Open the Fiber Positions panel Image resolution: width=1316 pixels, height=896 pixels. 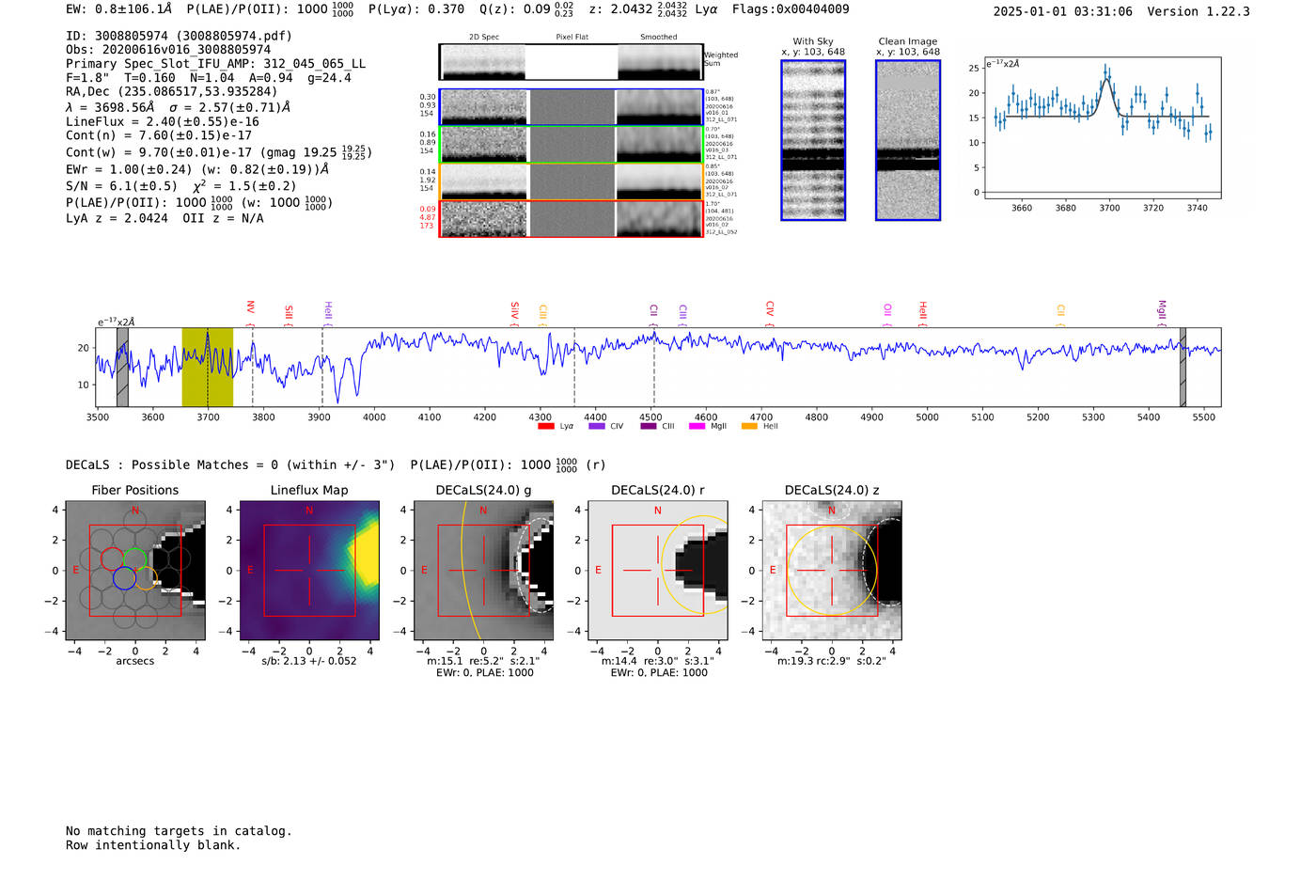pyautogui.click(x=135, y=570)
